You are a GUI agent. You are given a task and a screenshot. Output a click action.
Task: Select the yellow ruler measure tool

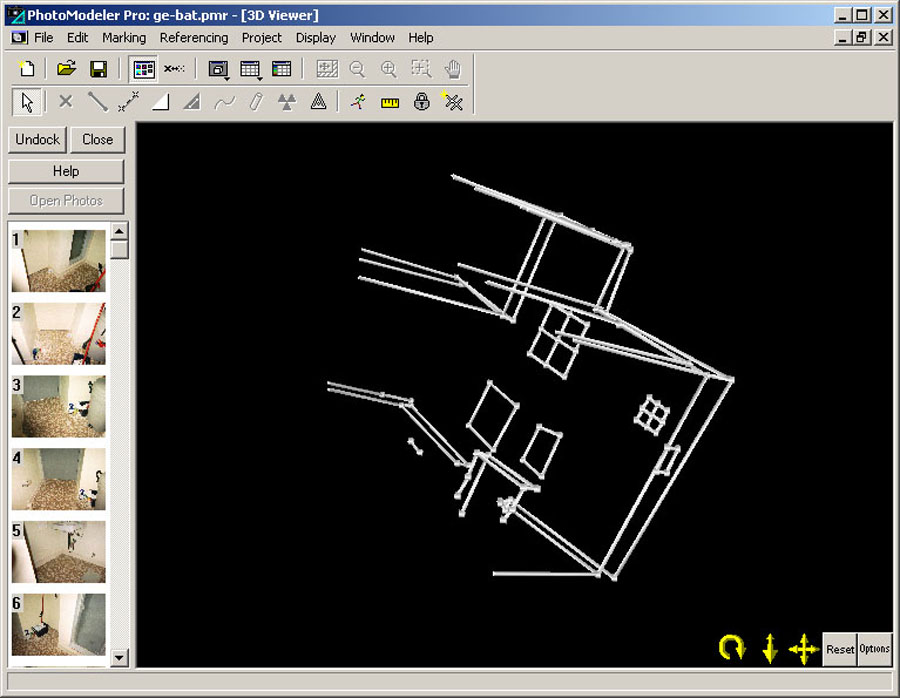coord(390,103)
